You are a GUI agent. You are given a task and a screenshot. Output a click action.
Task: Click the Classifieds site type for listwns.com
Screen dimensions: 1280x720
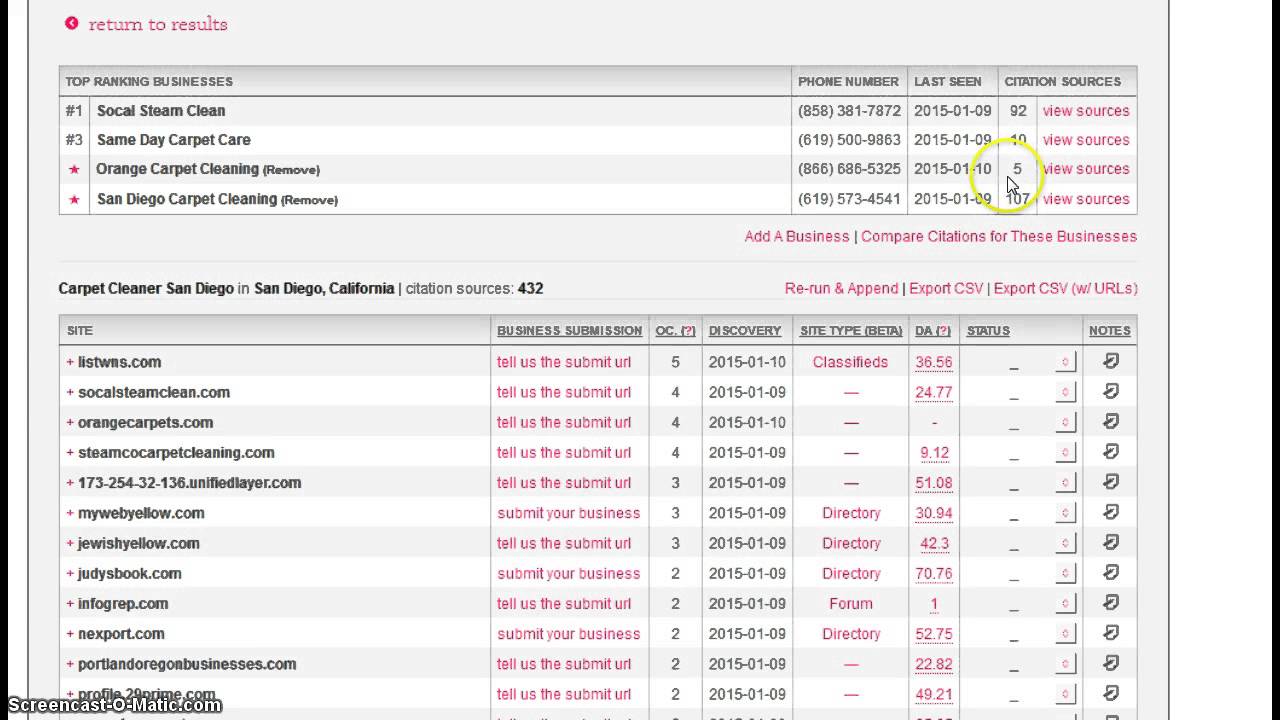coord(850,362)
